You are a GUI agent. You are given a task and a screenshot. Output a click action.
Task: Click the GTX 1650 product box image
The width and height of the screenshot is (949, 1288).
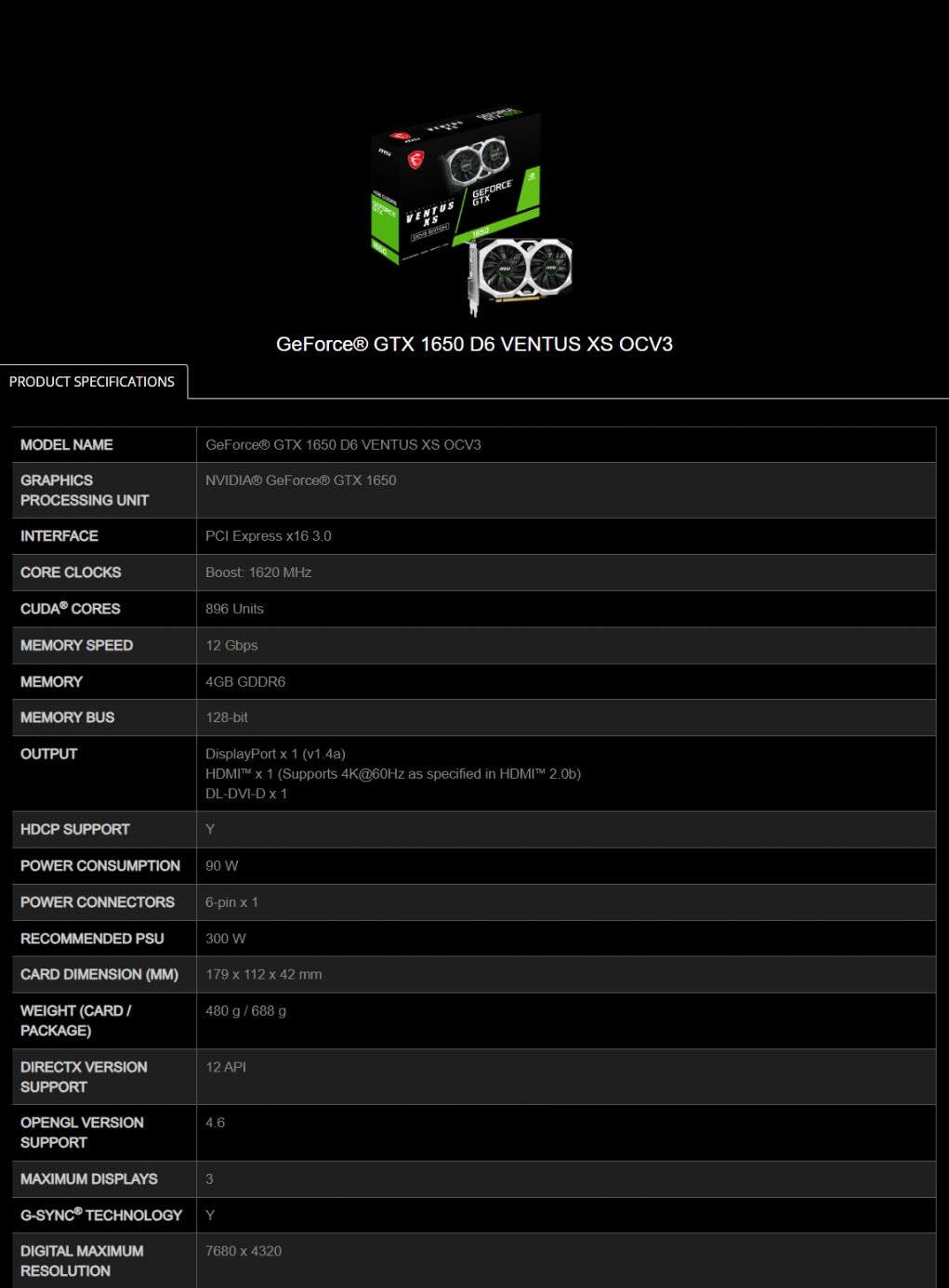(x=472, y=213)
